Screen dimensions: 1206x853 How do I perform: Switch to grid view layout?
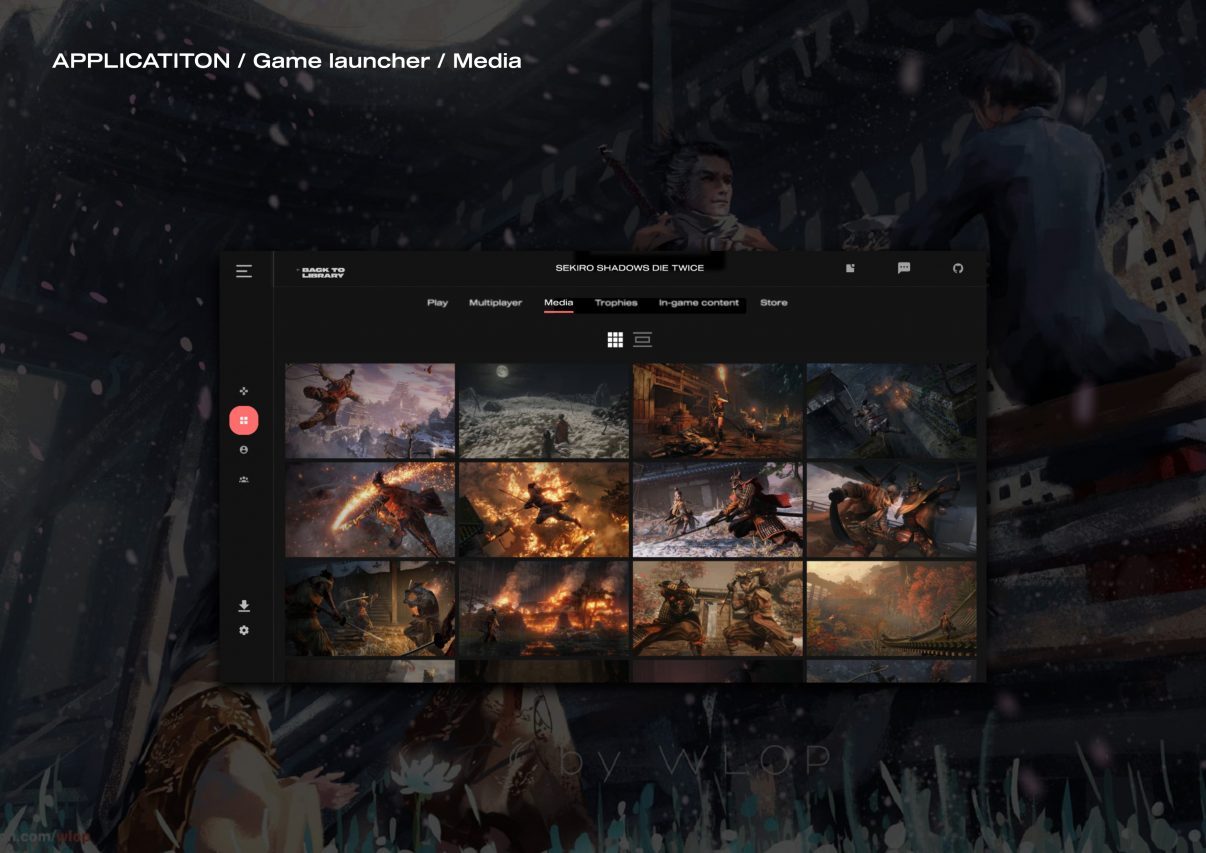pos(615,340)
